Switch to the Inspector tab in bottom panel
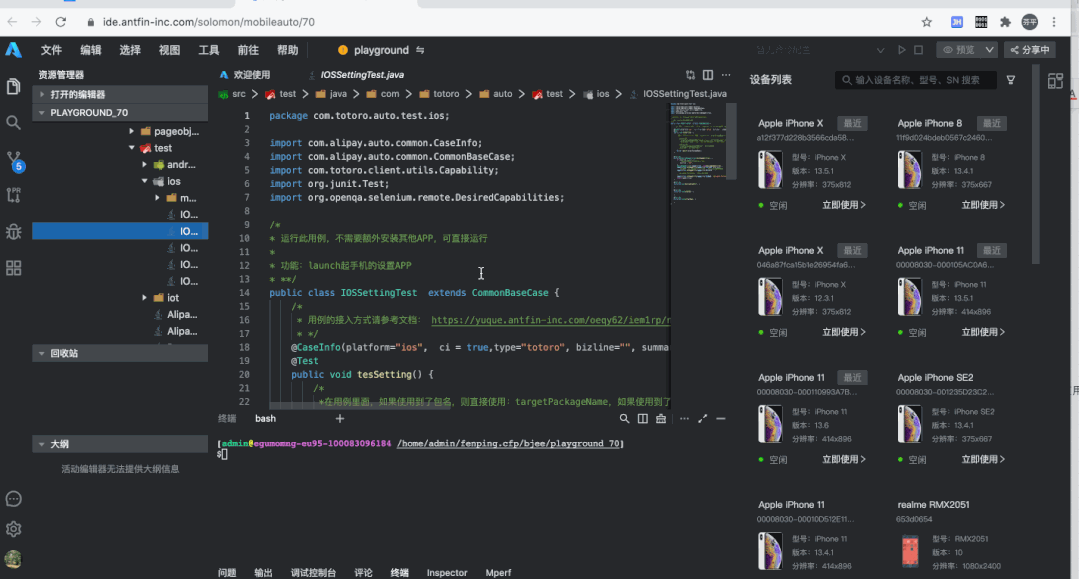 pyautogui.click(x=447, y=573)
